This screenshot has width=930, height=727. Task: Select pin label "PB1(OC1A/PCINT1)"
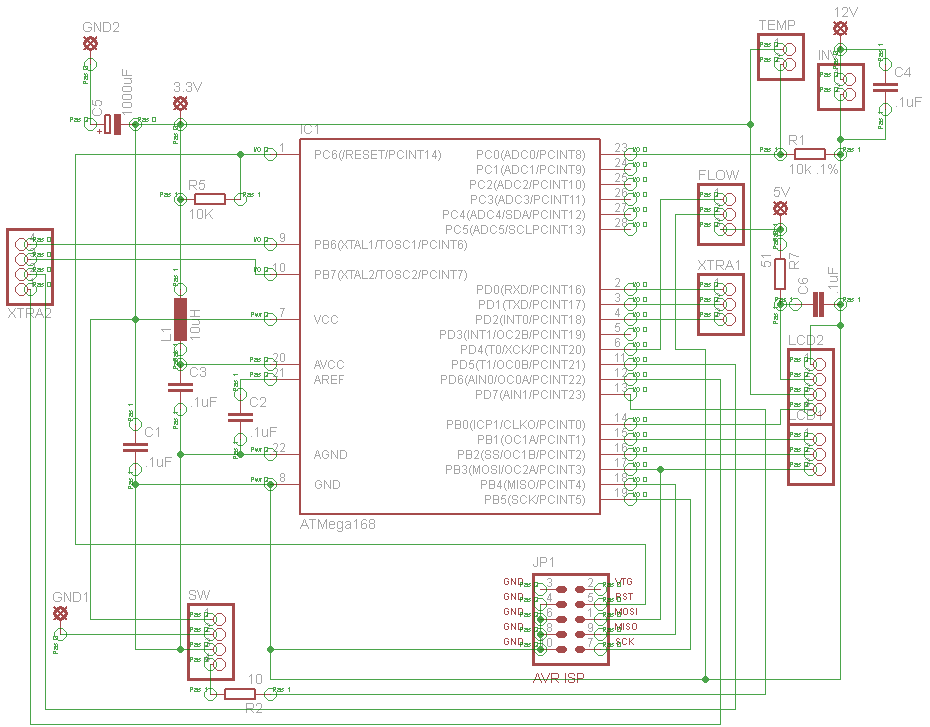pyautogui.click(x=531, y=440)
